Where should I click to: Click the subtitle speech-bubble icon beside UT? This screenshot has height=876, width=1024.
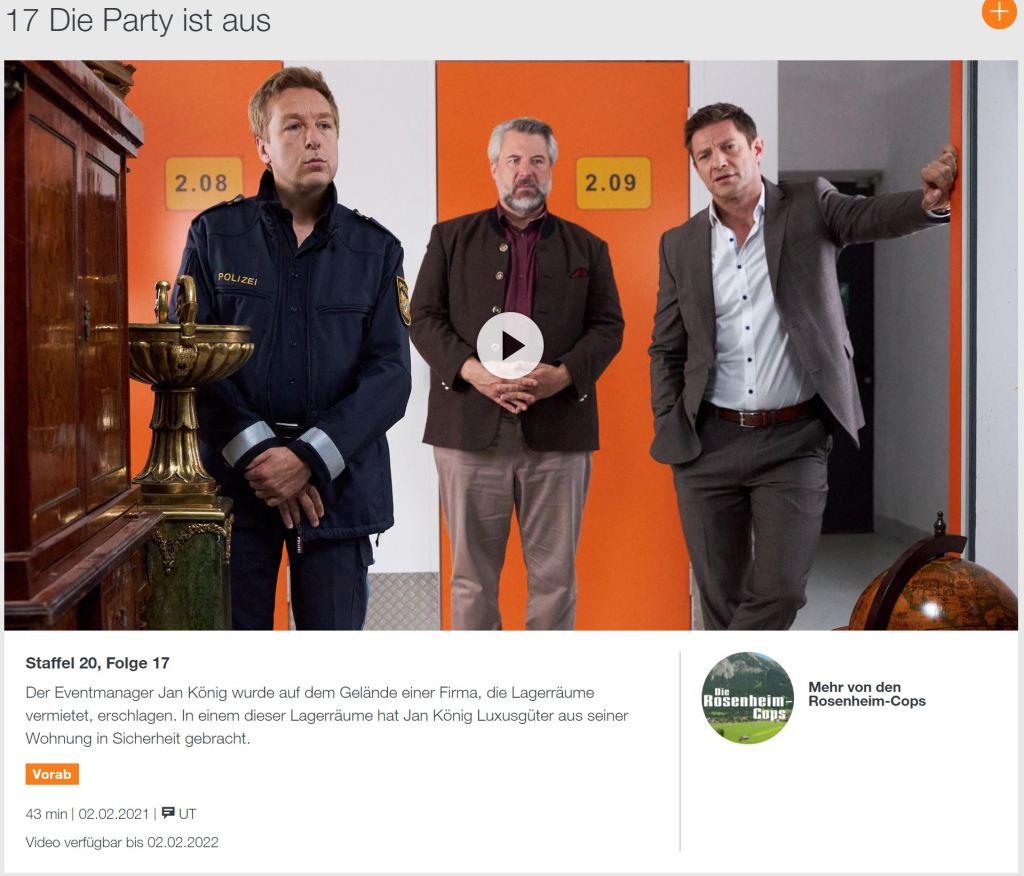[x=168, y=813]
